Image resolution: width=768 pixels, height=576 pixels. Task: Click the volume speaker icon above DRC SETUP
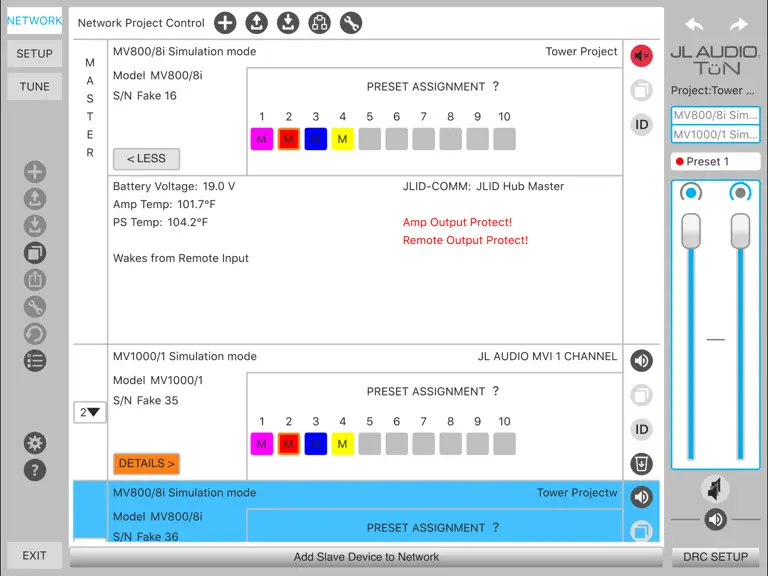[x=715, y=519]
